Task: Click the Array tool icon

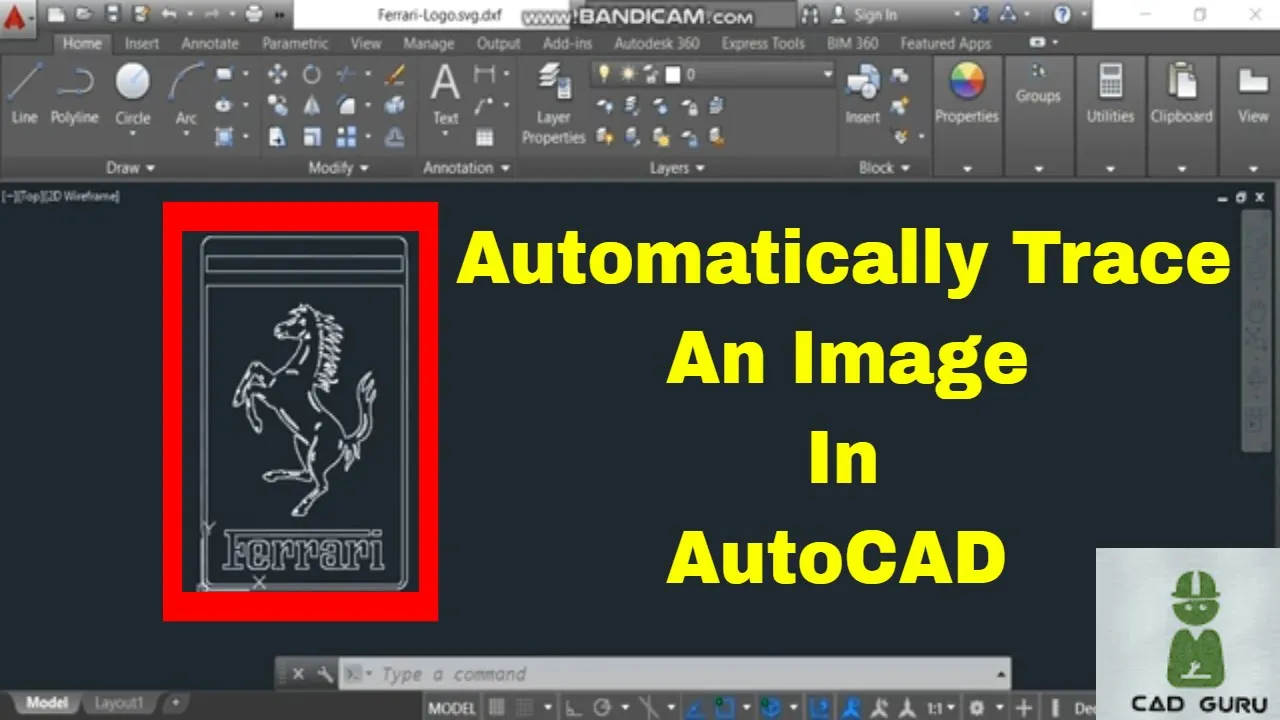Action: click(x=346, y=137)
